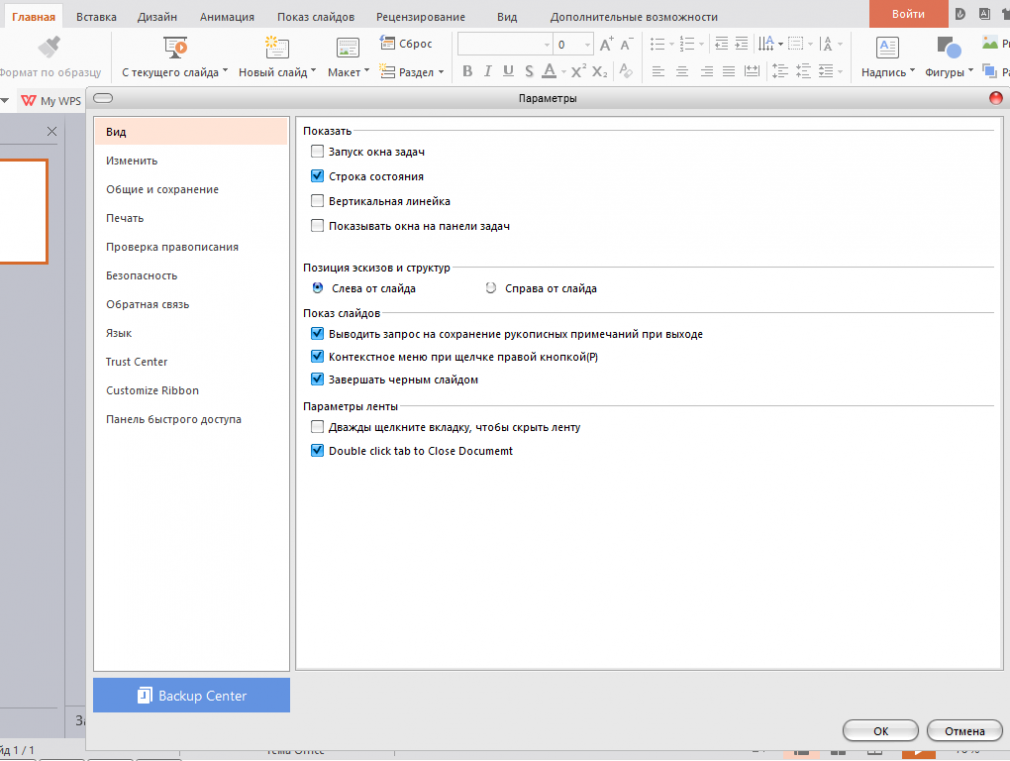Toggle bold formatting (B)
1010x761 pixels.
[x=468, y=71]
